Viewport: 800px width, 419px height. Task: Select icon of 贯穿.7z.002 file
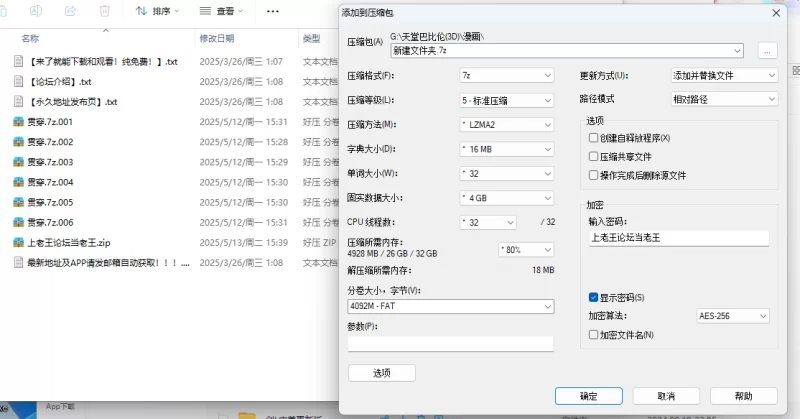coord(18,142)
